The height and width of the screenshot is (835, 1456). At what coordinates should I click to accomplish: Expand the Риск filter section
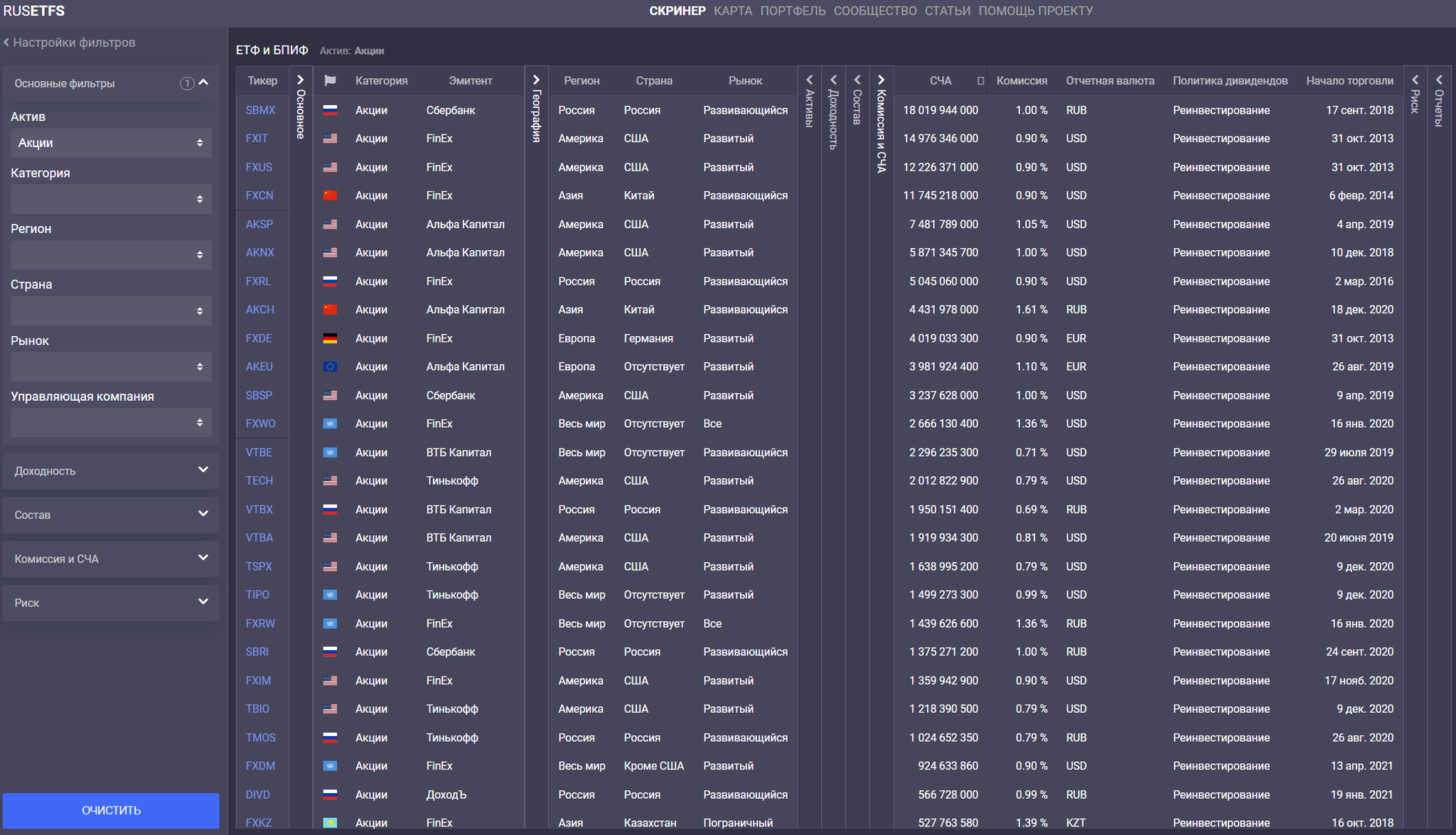click(x=111, y=603)
